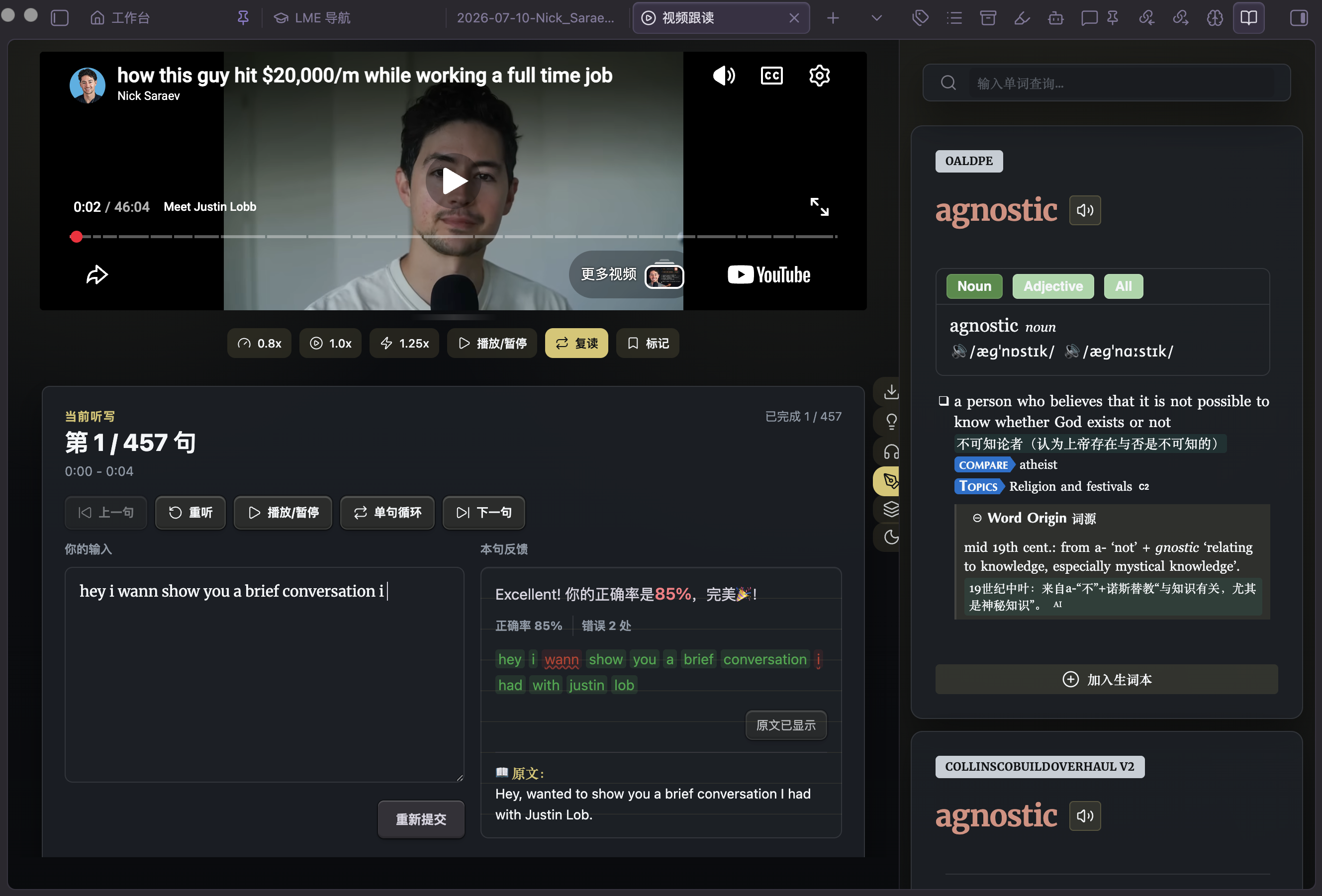Toggle the 复读 repeat mode button

(x=575, y=343)
